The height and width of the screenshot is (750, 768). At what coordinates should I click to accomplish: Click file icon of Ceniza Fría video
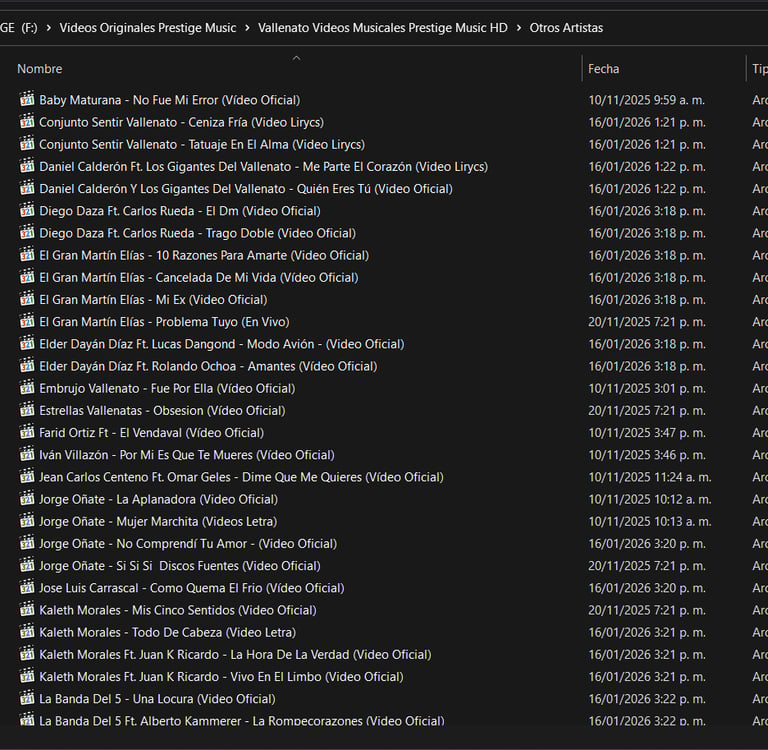click(x=27, y=121)
